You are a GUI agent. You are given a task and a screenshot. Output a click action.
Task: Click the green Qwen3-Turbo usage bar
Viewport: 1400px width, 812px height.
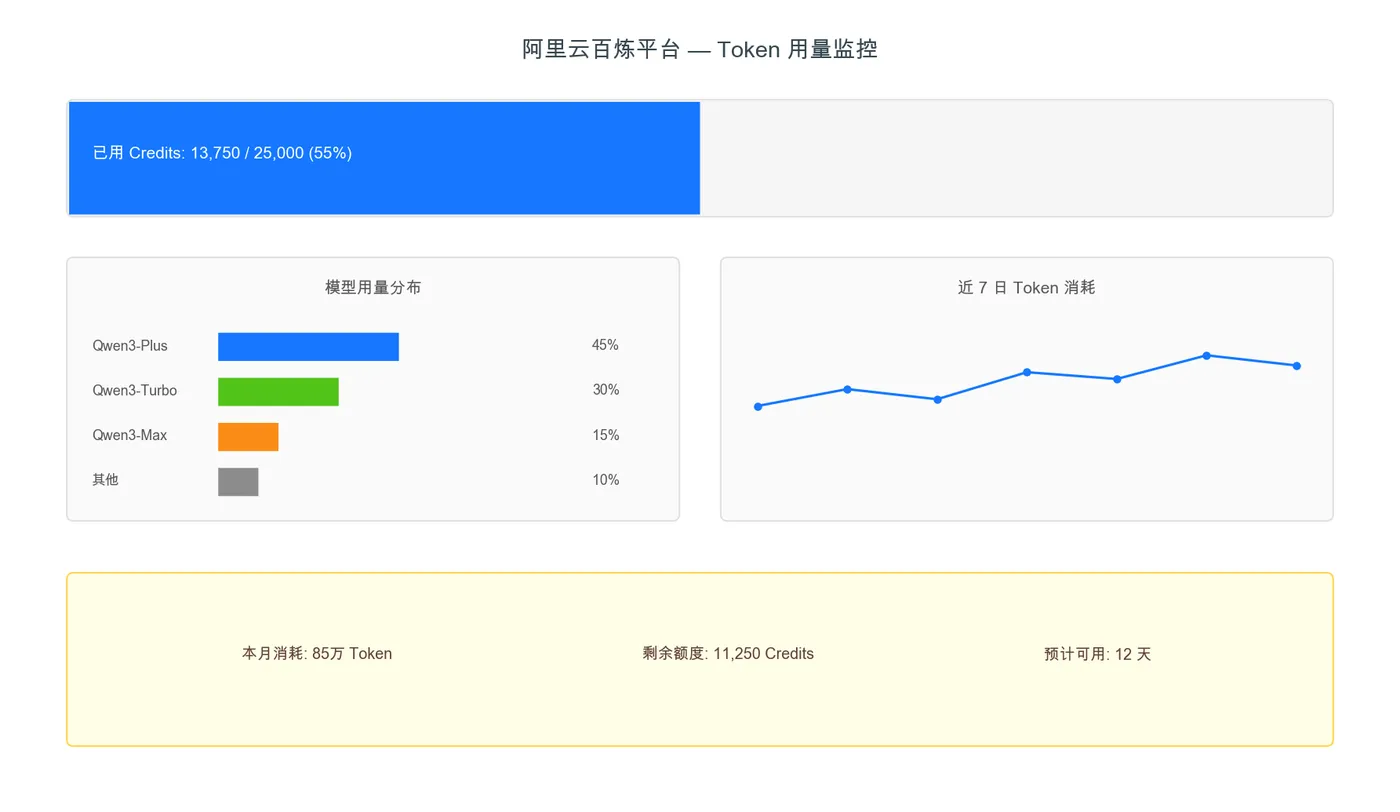[278, 391]
